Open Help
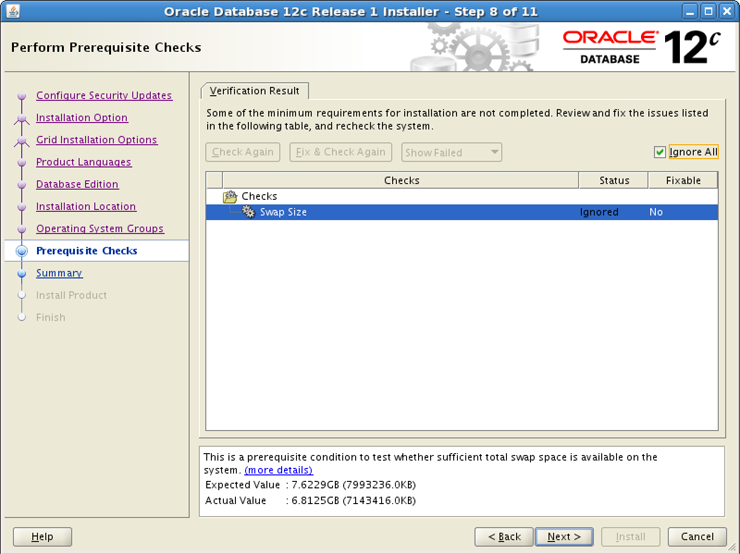 (42, 537)
